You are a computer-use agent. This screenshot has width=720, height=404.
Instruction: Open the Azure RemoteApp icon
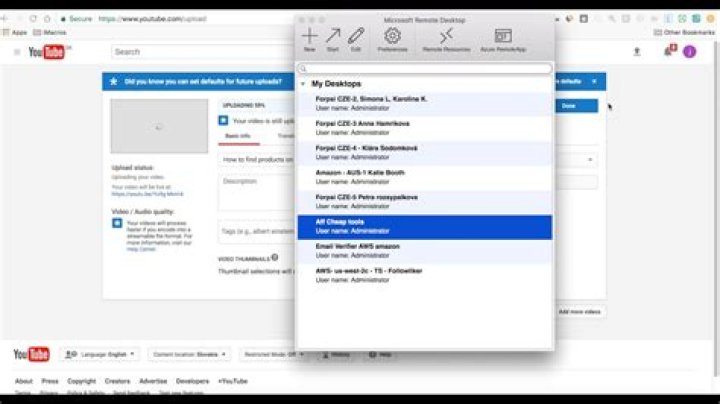click(502, 37)
